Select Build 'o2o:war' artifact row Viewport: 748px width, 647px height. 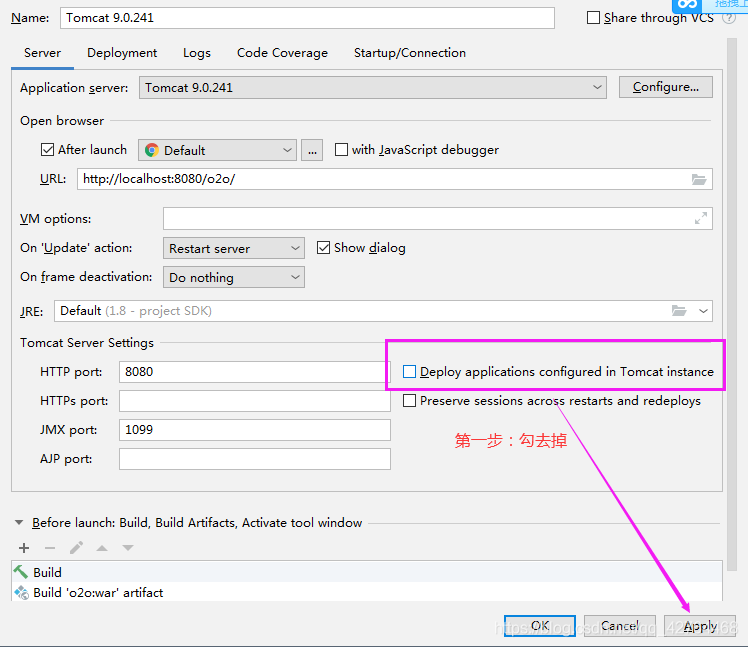coord(367,593)
